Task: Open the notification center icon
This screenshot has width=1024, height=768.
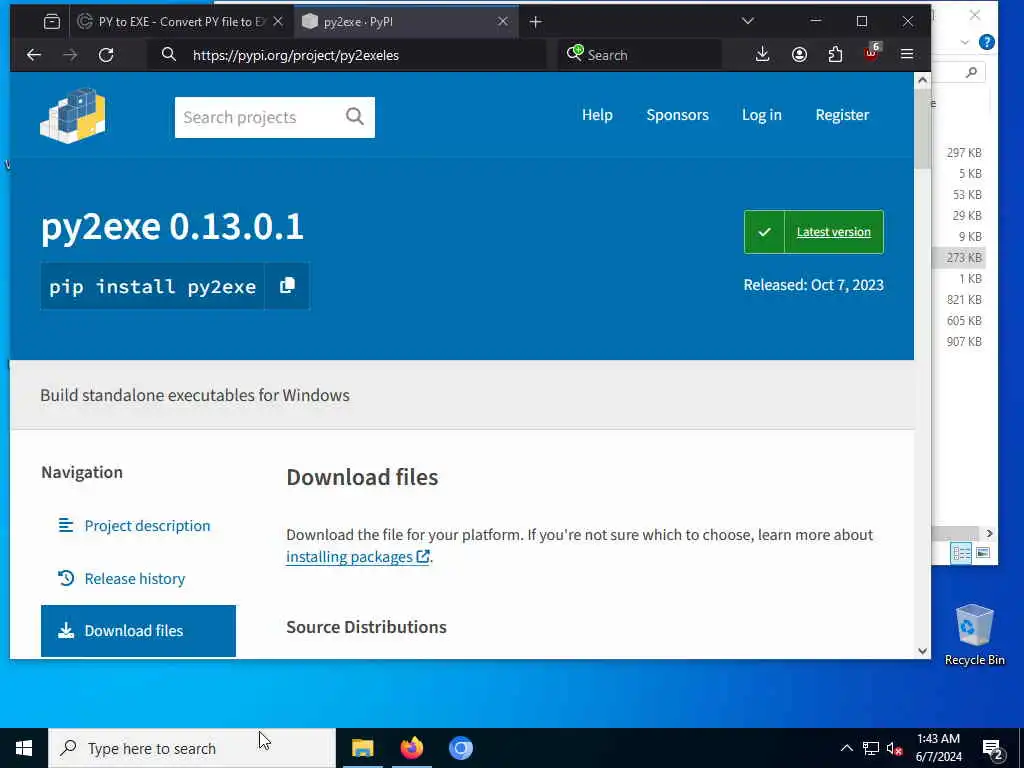Action: (993, 748)
